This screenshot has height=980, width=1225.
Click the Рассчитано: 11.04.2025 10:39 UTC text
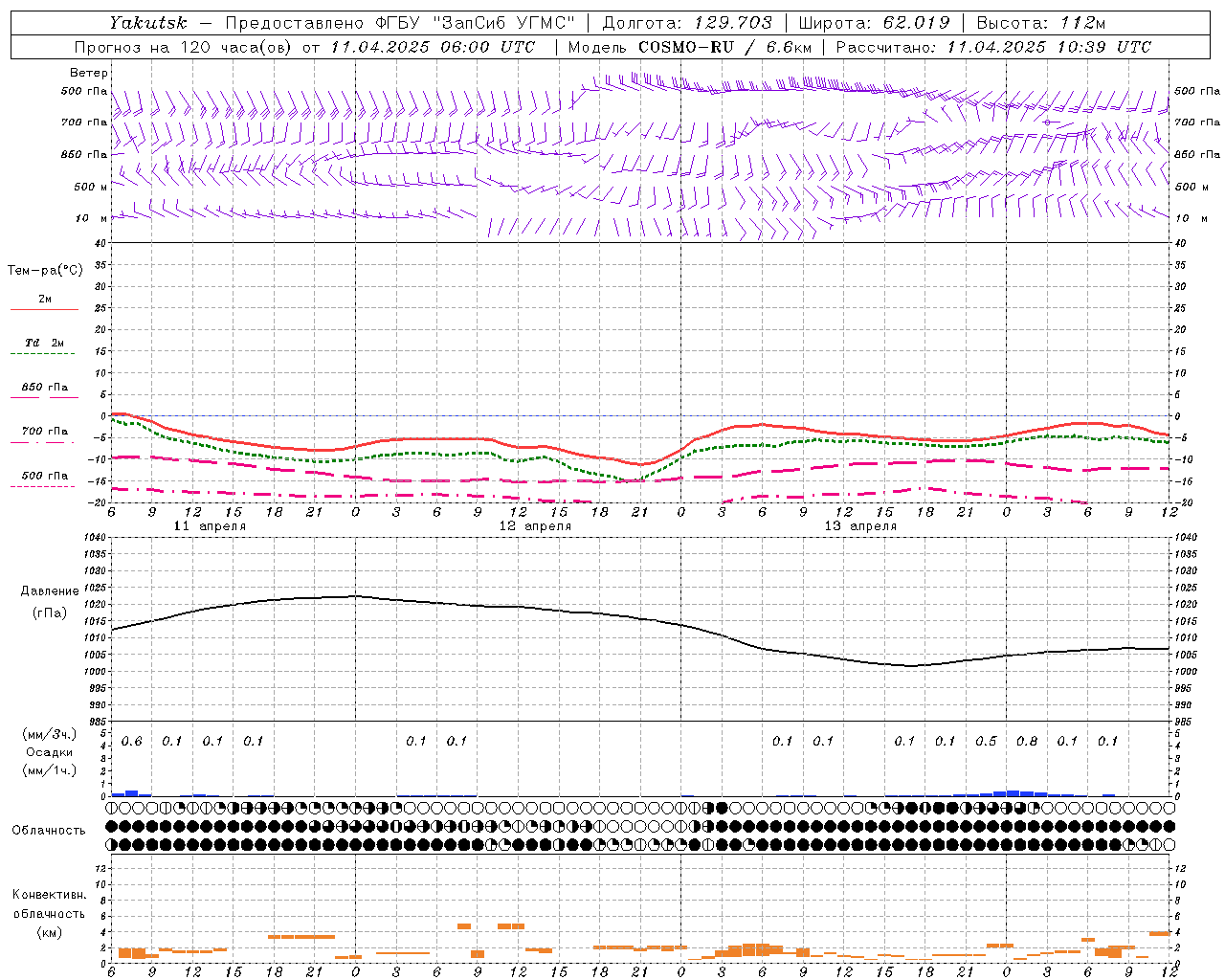pos(993,47)
